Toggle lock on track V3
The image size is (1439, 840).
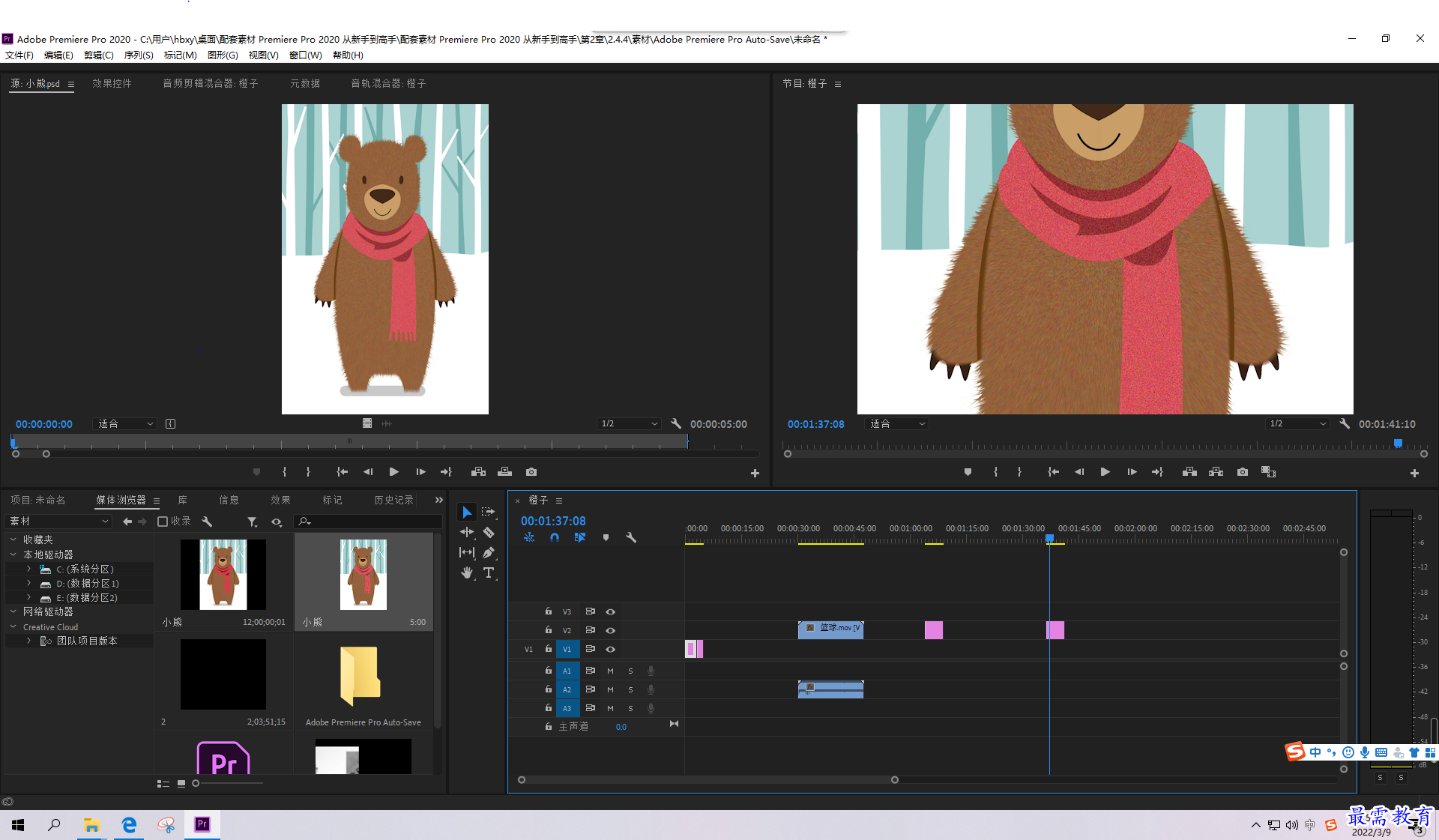pos(548,611)
